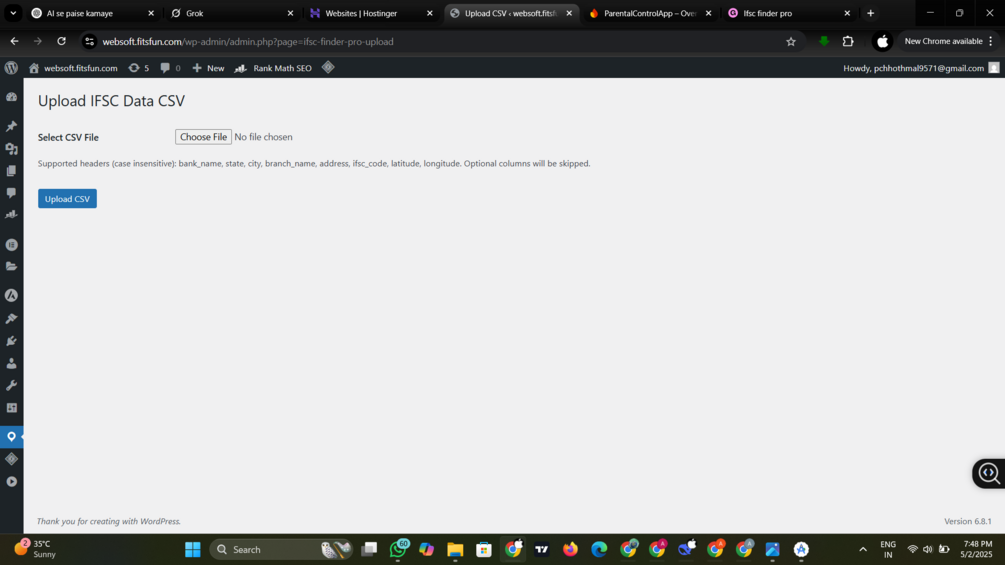Switch to ParentalControlApp tab

point(650,13)
